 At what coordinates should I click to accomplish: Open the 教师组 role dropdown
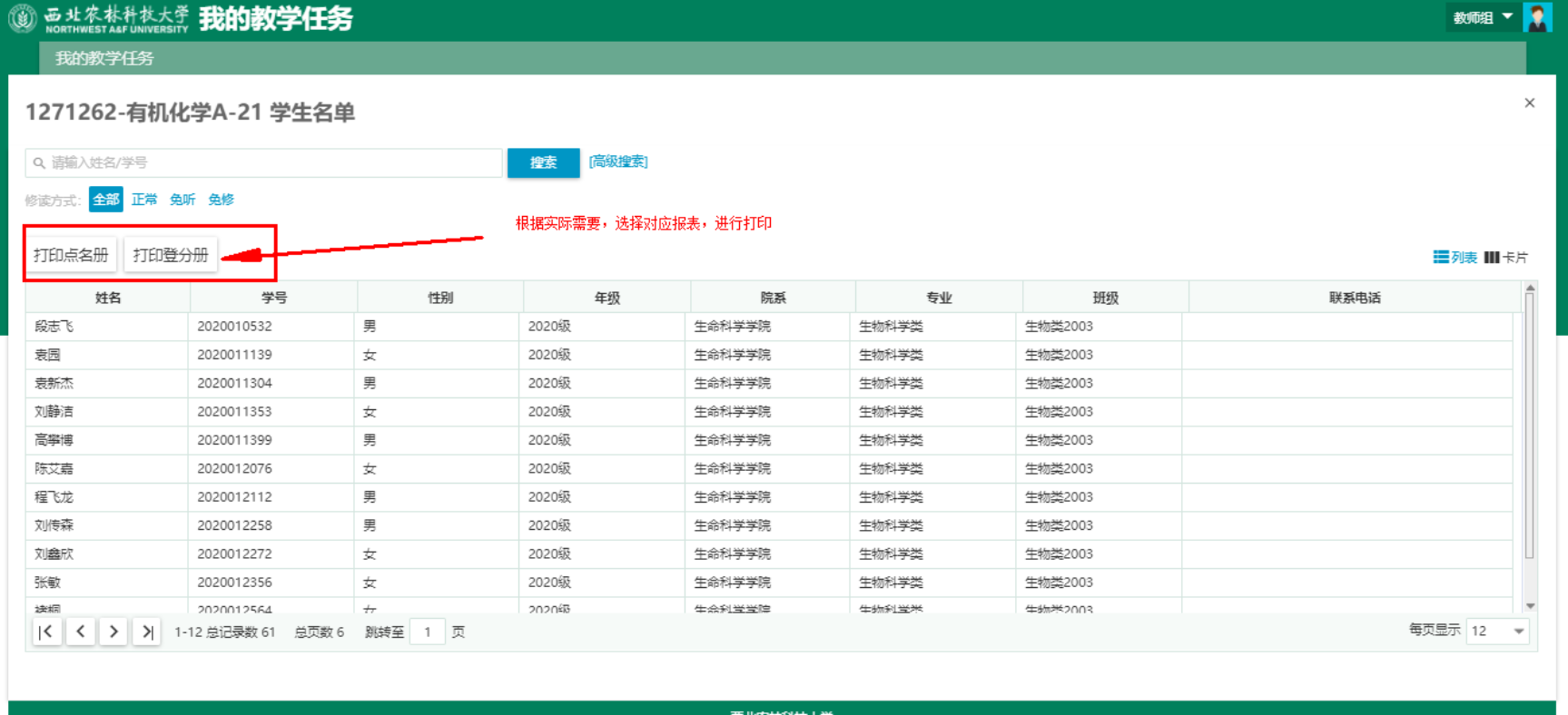tap(1482, 17)
